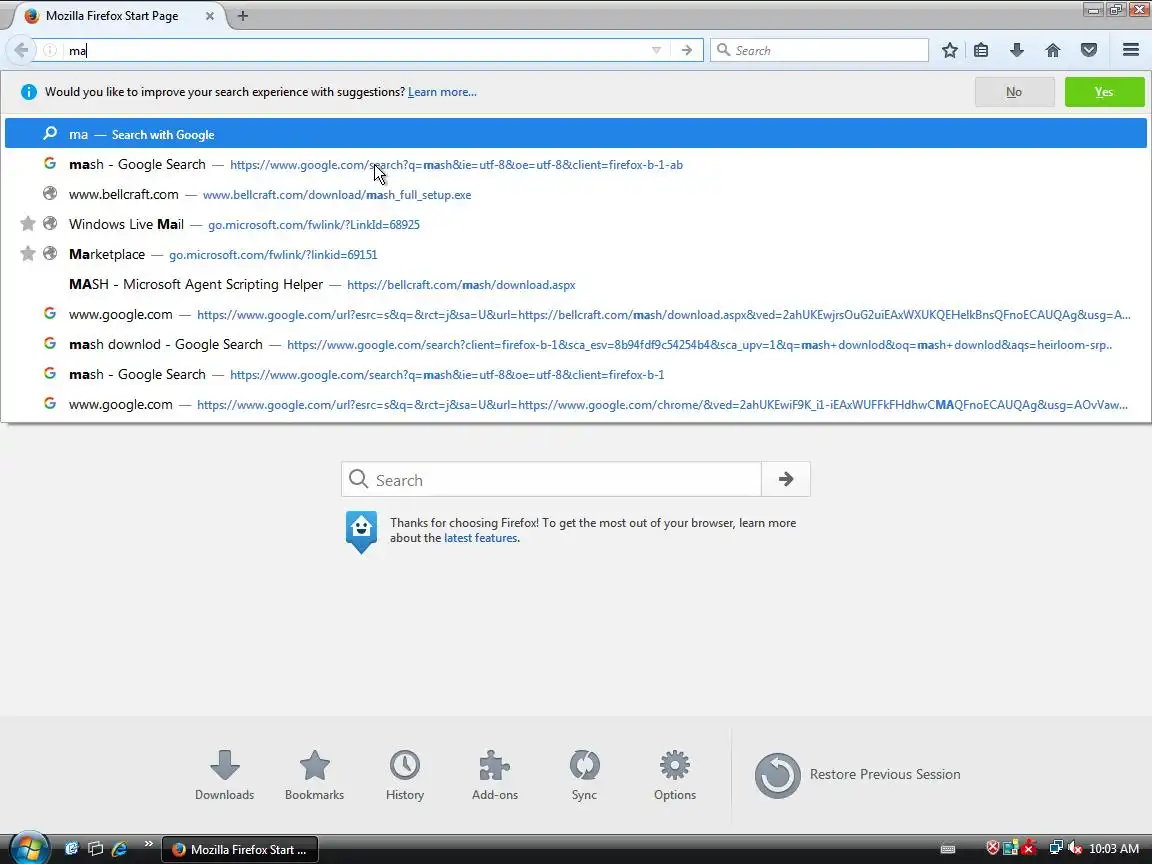The image size is (1152, 864).
Task: Open the Windows Start menu orb
Action: (x=28, y=849)
